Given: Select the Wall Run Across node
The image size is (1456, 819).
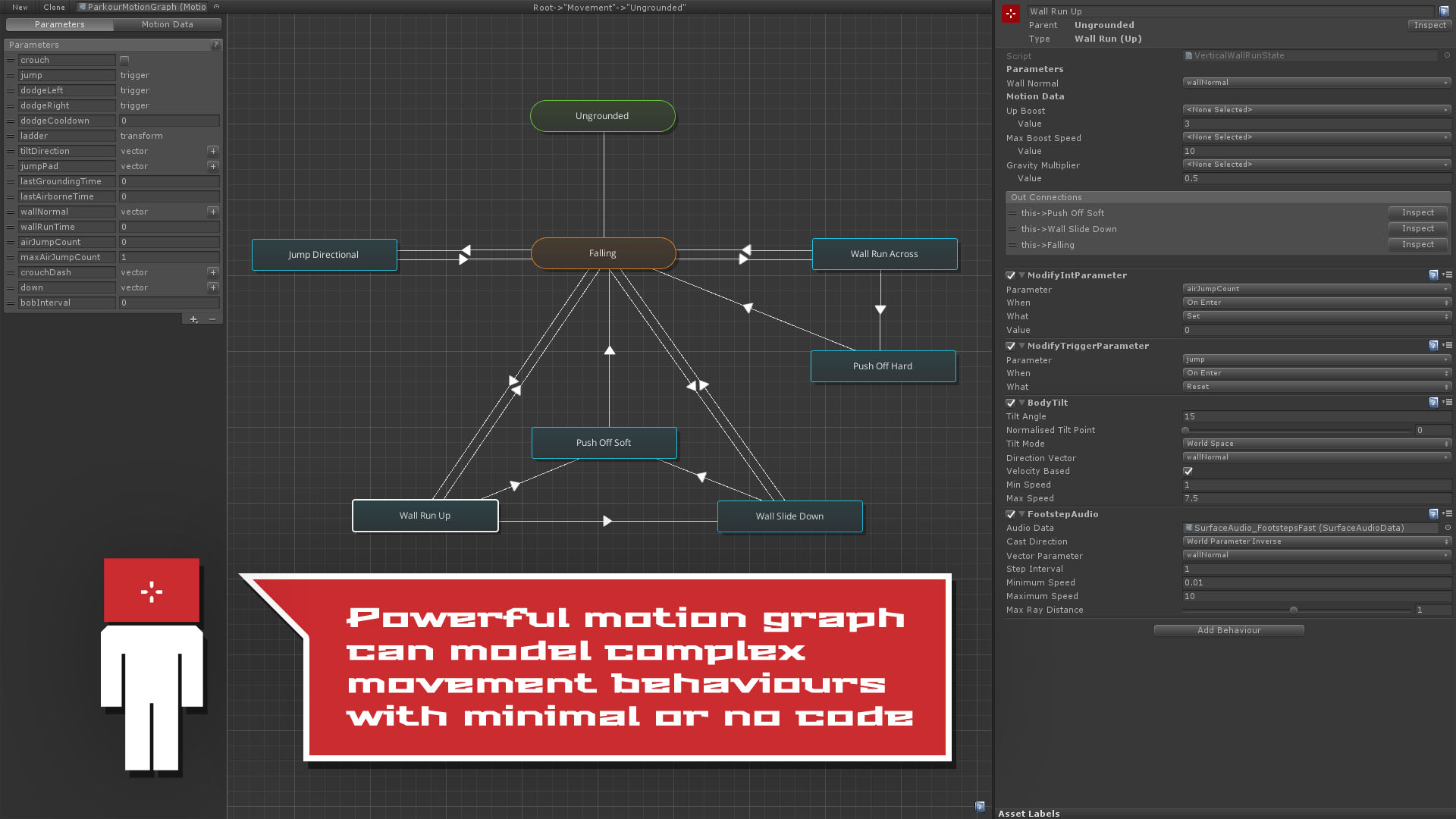Looking at the screenshot, I should (x=884, y=254).
